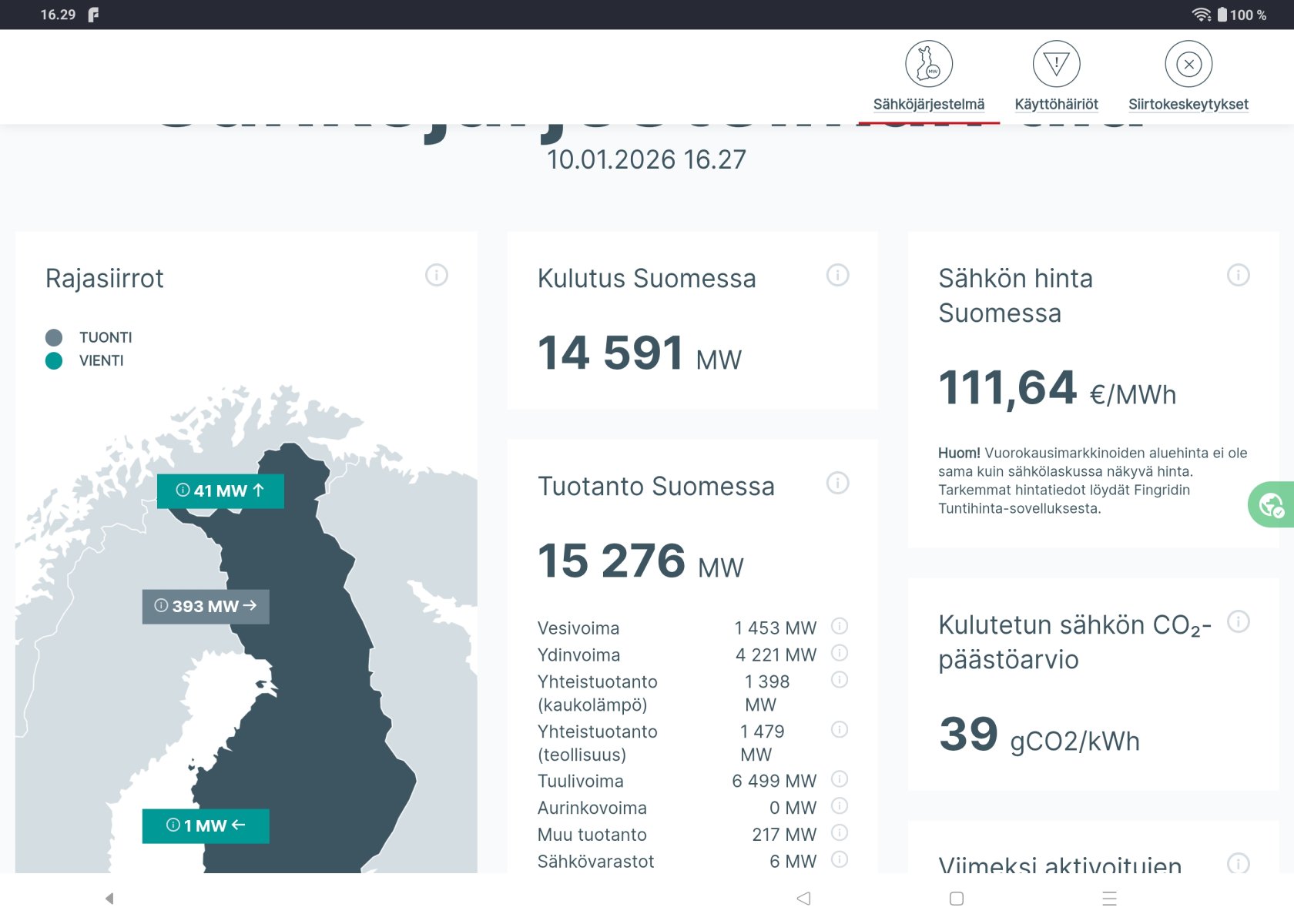Click info icon next to Aurinkovoima
This screenshot has width=1294, height=924.
840,806
